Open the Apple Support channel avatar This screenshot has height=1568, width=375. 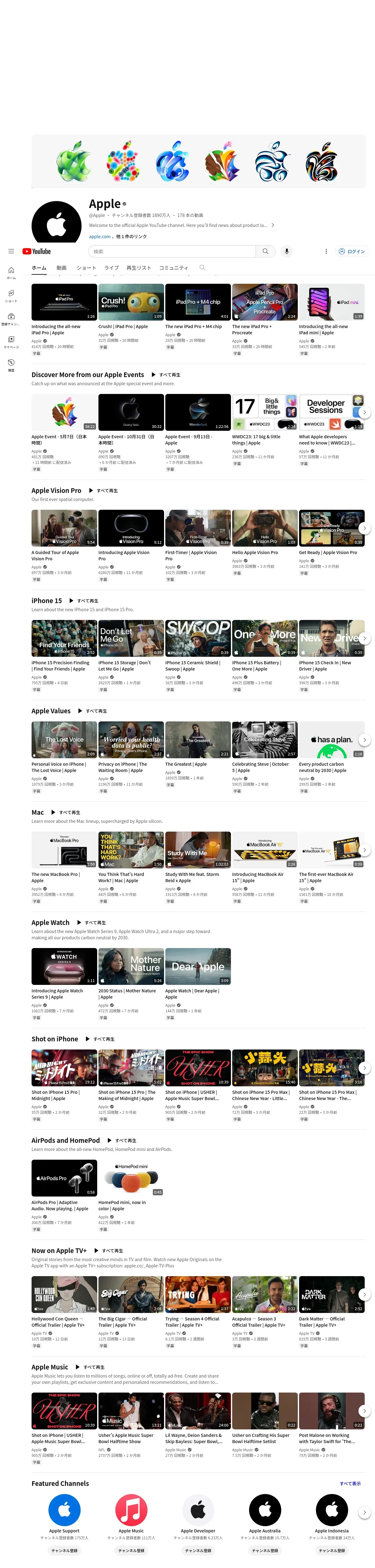pyautogui.click(x=65, y=1509)
